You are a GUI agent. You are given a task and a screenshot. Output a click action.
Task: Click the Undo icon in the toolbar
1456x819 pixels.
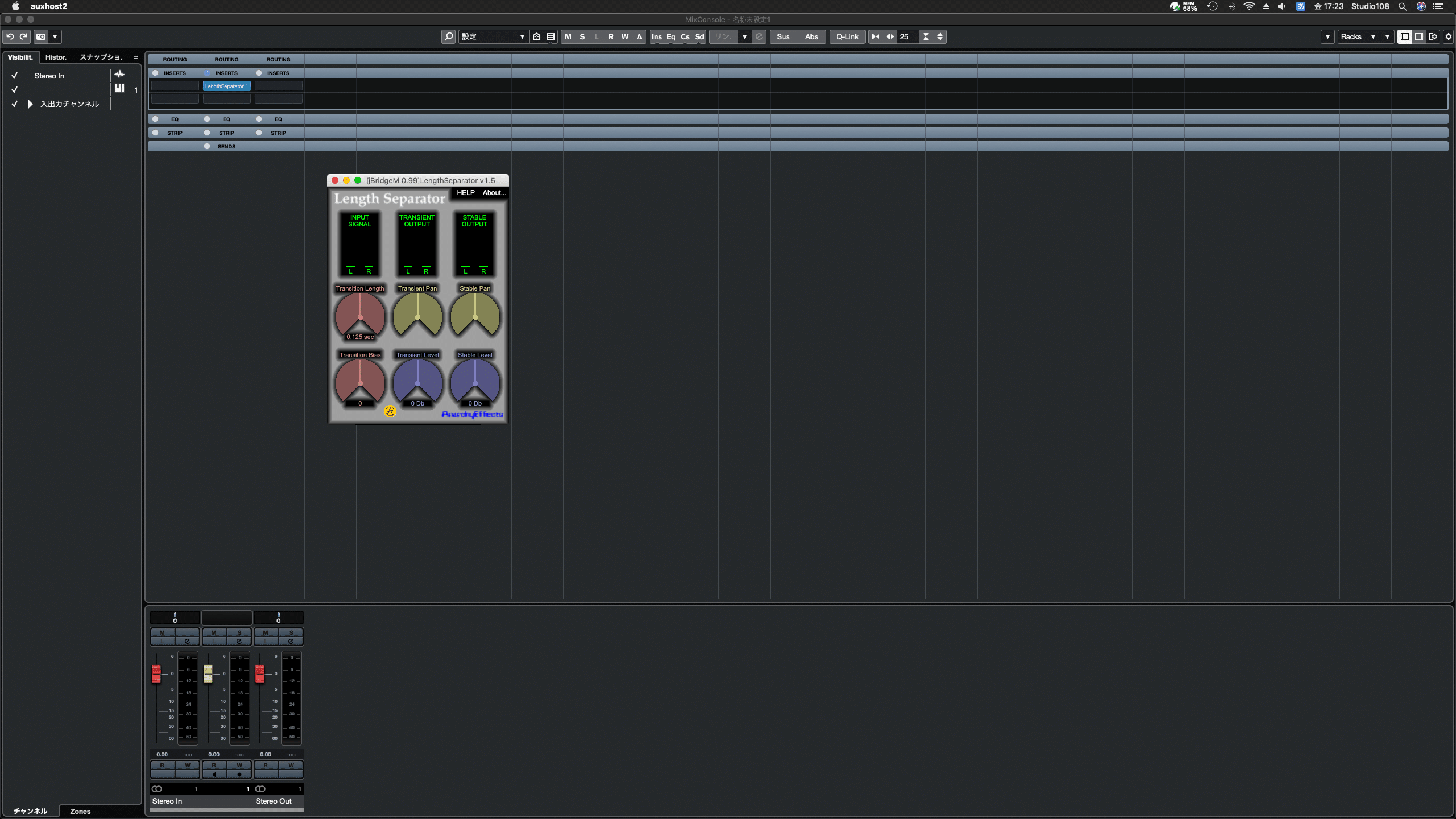tap(10, 36)
